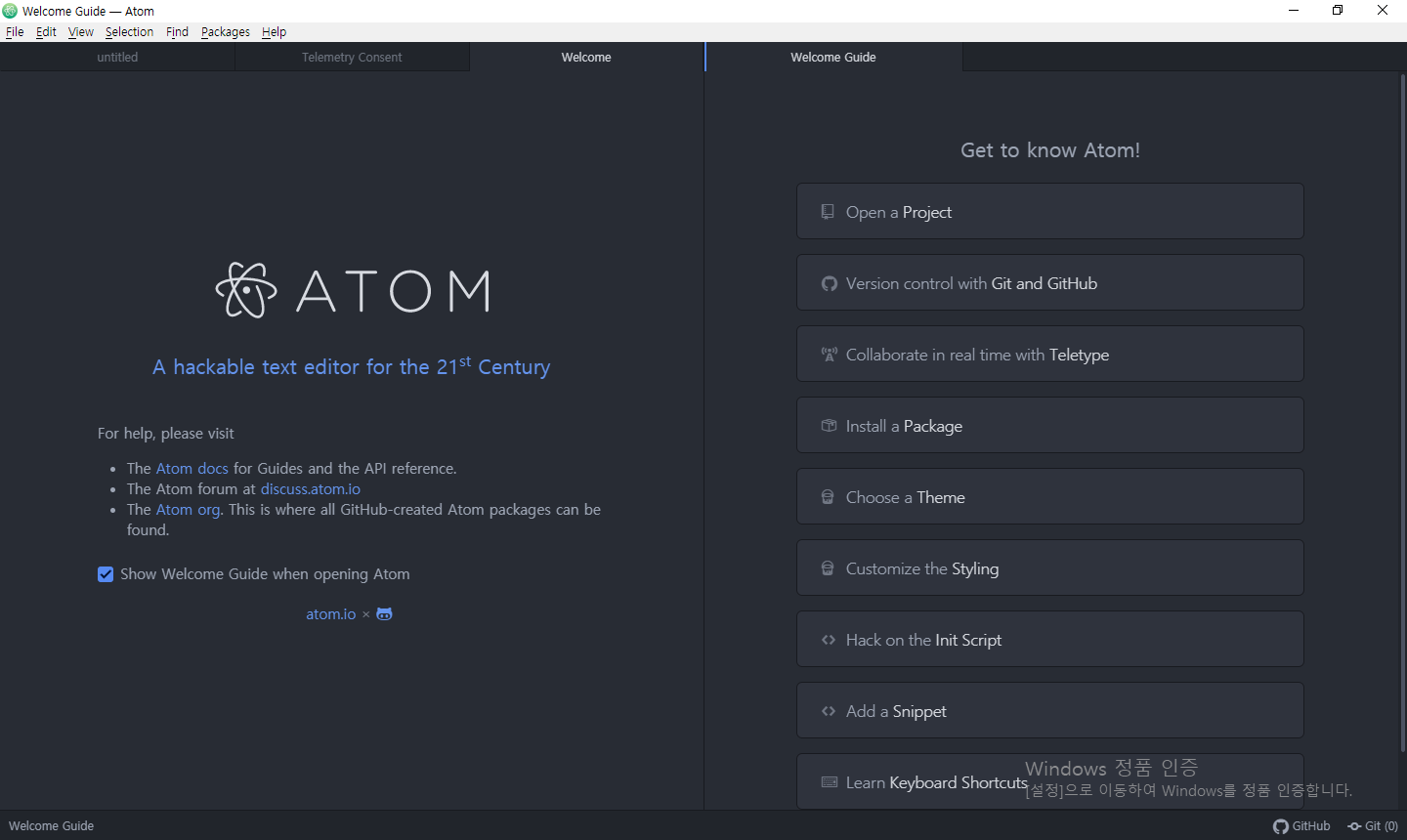Click the hackable text editor tagline

pos(352,366)
